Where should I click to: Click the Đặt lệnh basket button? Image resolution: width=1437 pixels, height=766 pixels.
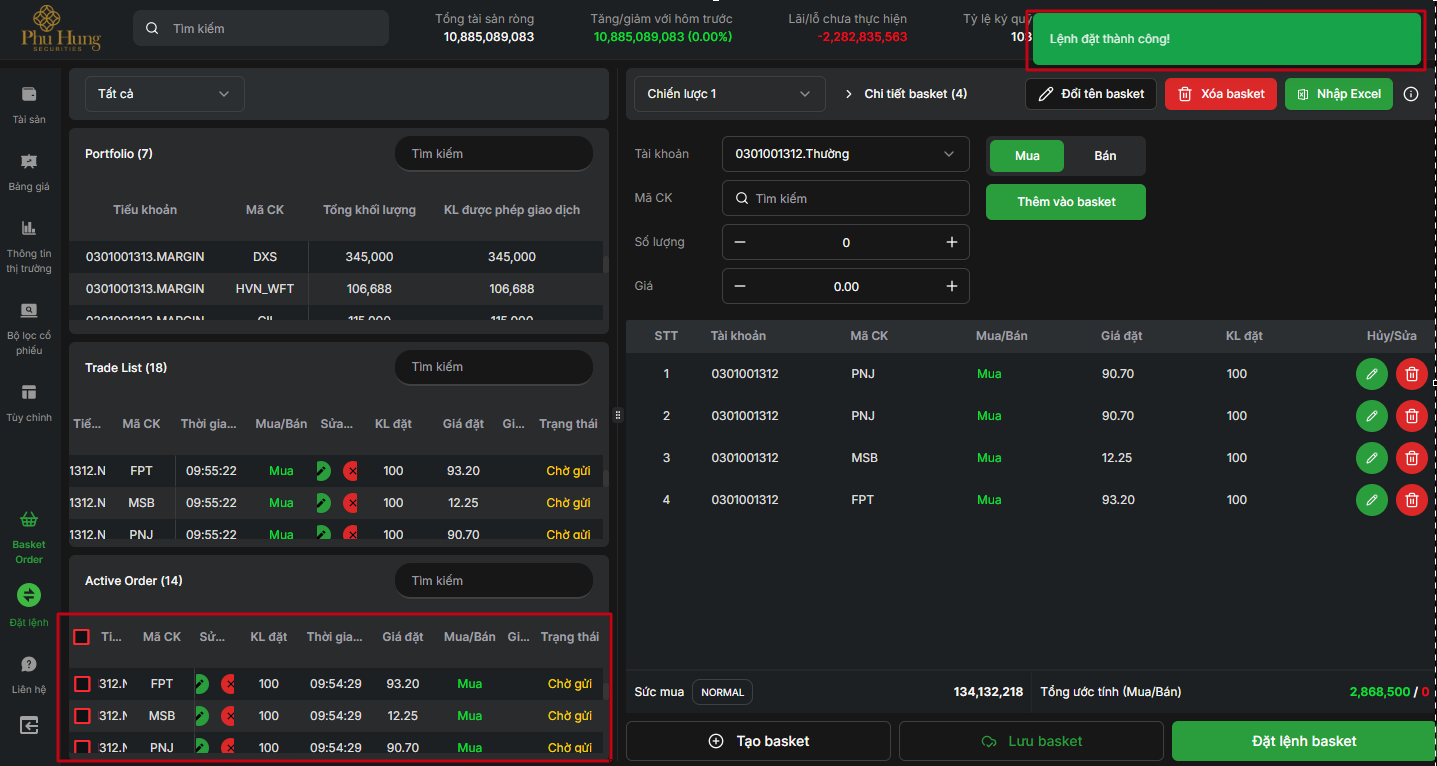pos(1303,741)
